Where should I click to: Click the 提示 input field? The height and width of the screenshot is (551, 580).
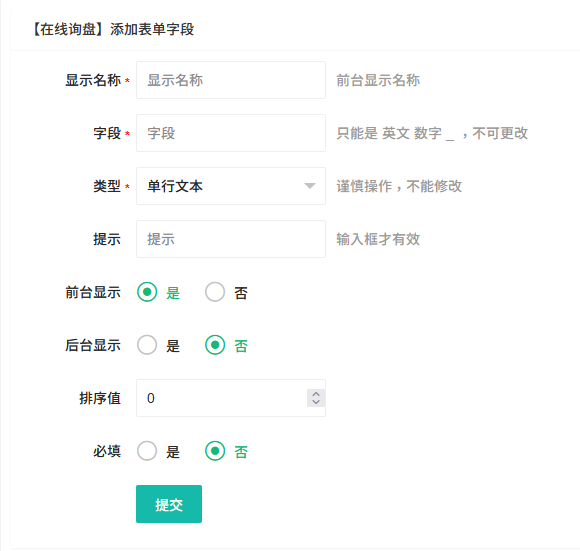(x=231, y=239)
